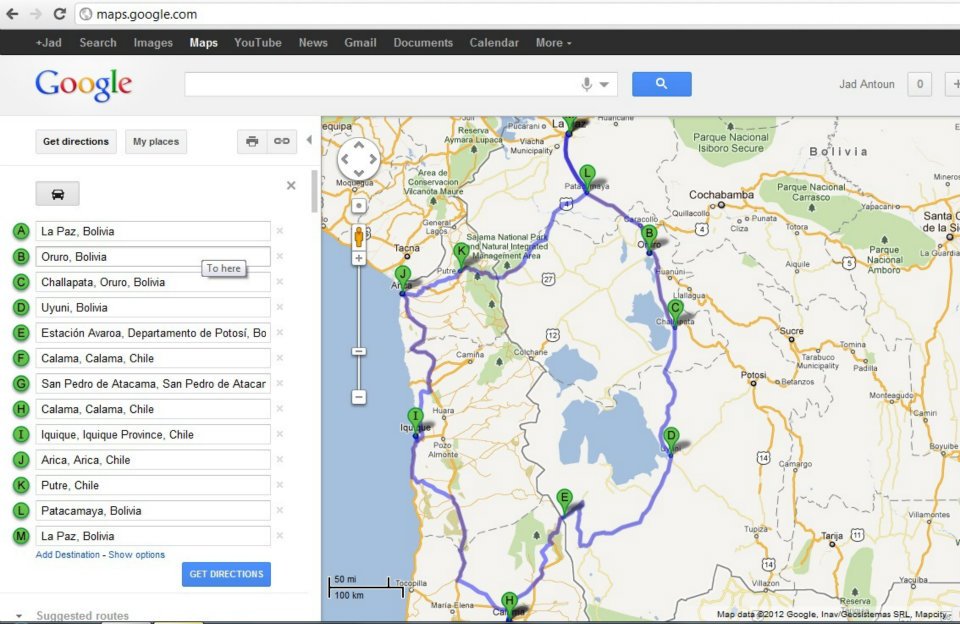
Task: Click the Iquique destination input field
Action: (153, 435)
